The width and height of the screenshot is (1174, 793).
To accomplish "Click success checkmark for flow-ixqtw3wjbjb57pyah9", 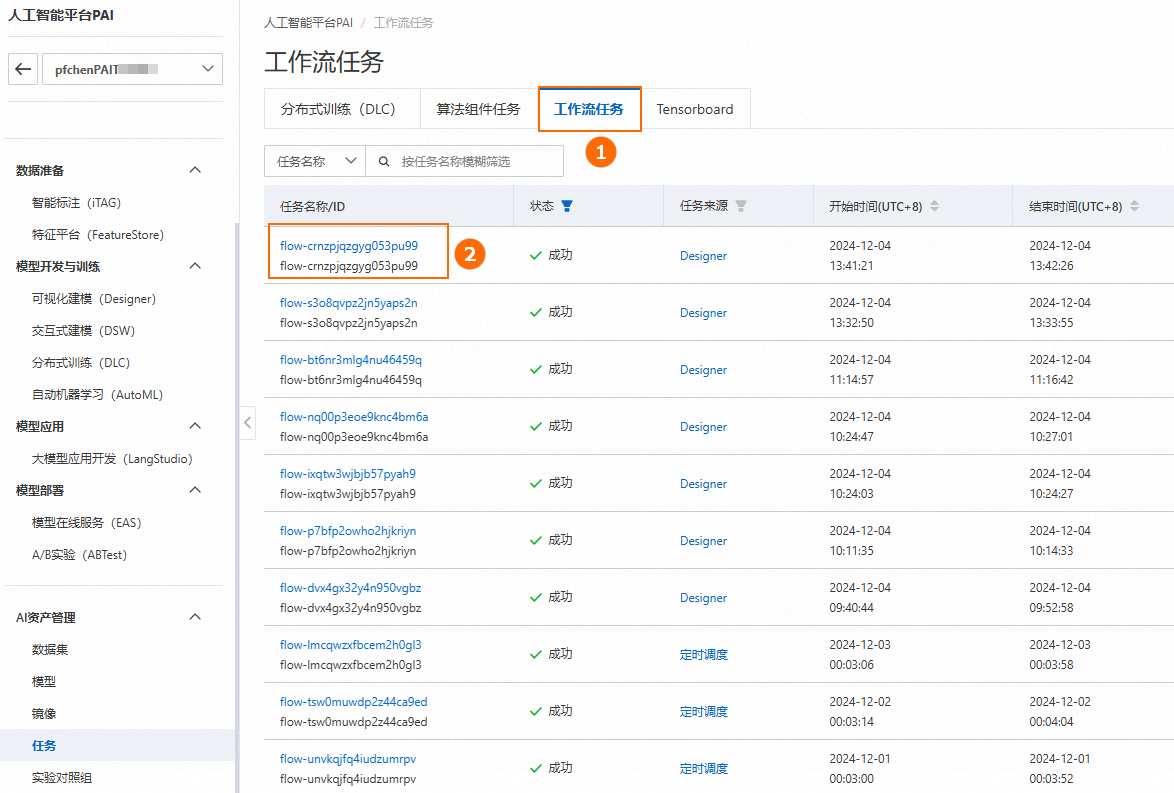I will 536,484.
